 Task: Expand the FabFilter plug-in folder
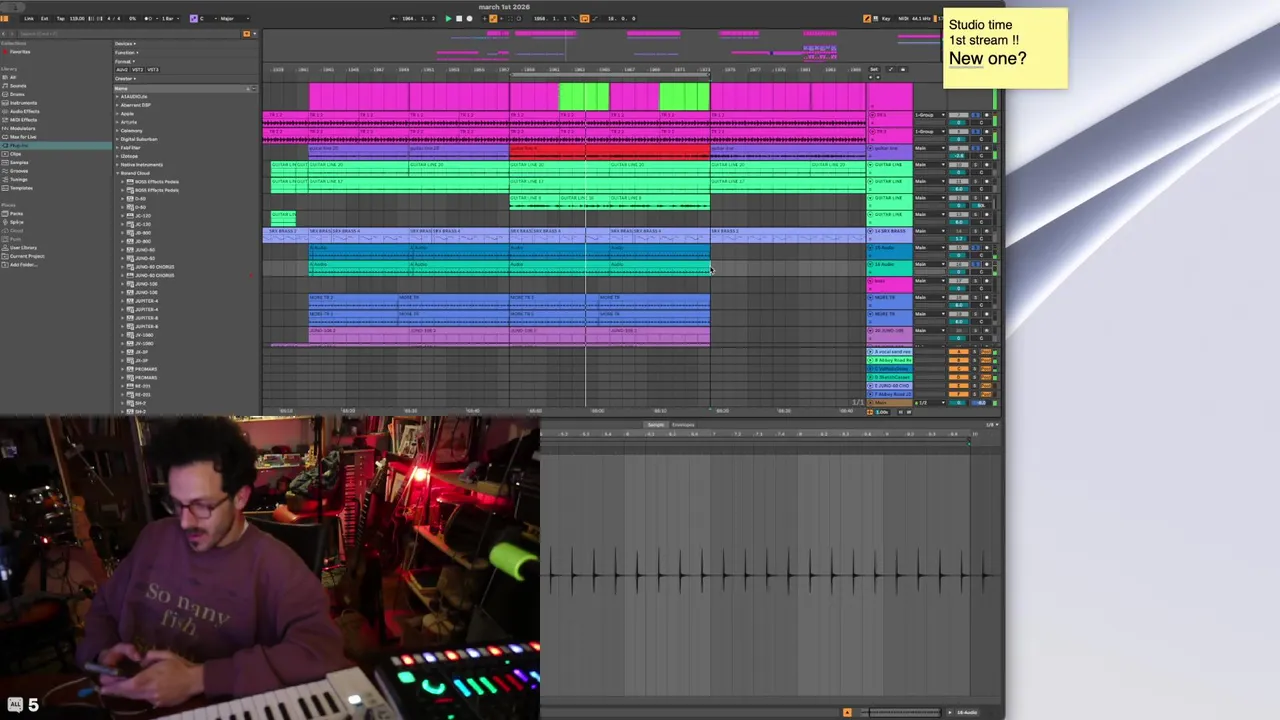[118, 148]
